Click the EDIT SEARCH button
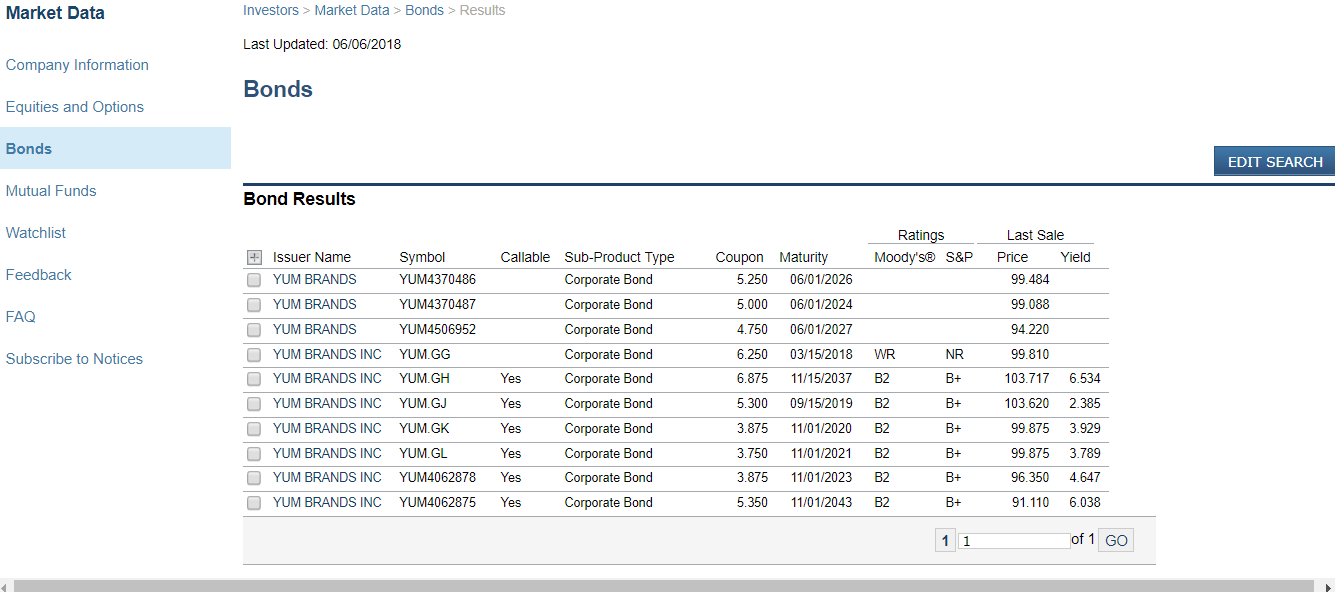 coord(1274,161)
